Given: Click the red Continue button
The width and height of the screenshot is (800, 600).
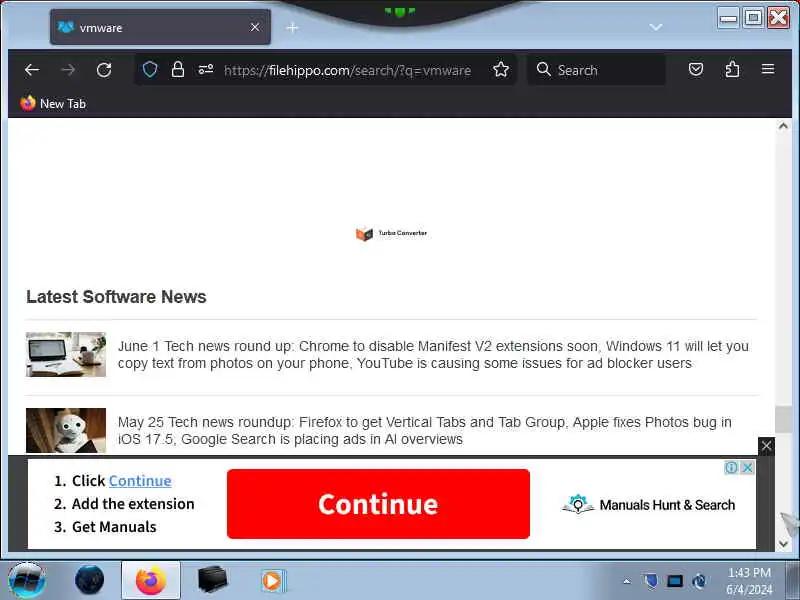Looking at the screenshot, I should tap(379, 504).
